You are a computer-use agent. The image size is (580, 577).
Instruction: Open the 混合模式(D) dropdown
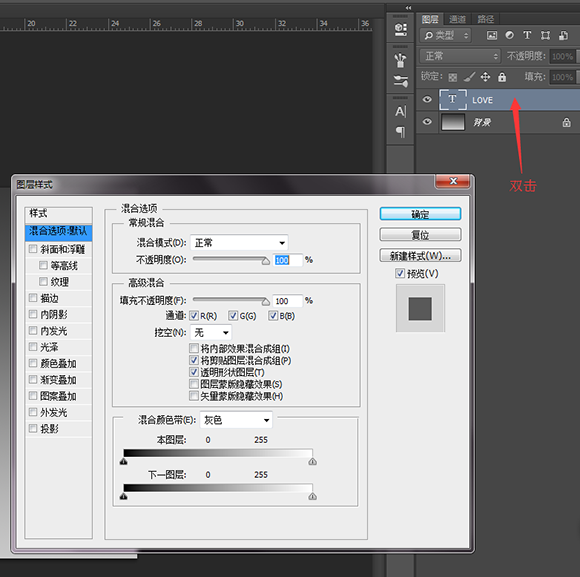point(239,243)
